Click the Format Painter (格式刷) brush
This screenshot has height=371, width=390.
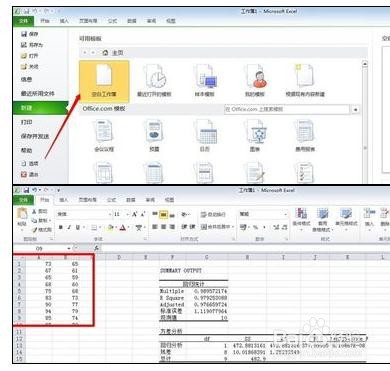[42, 229]
